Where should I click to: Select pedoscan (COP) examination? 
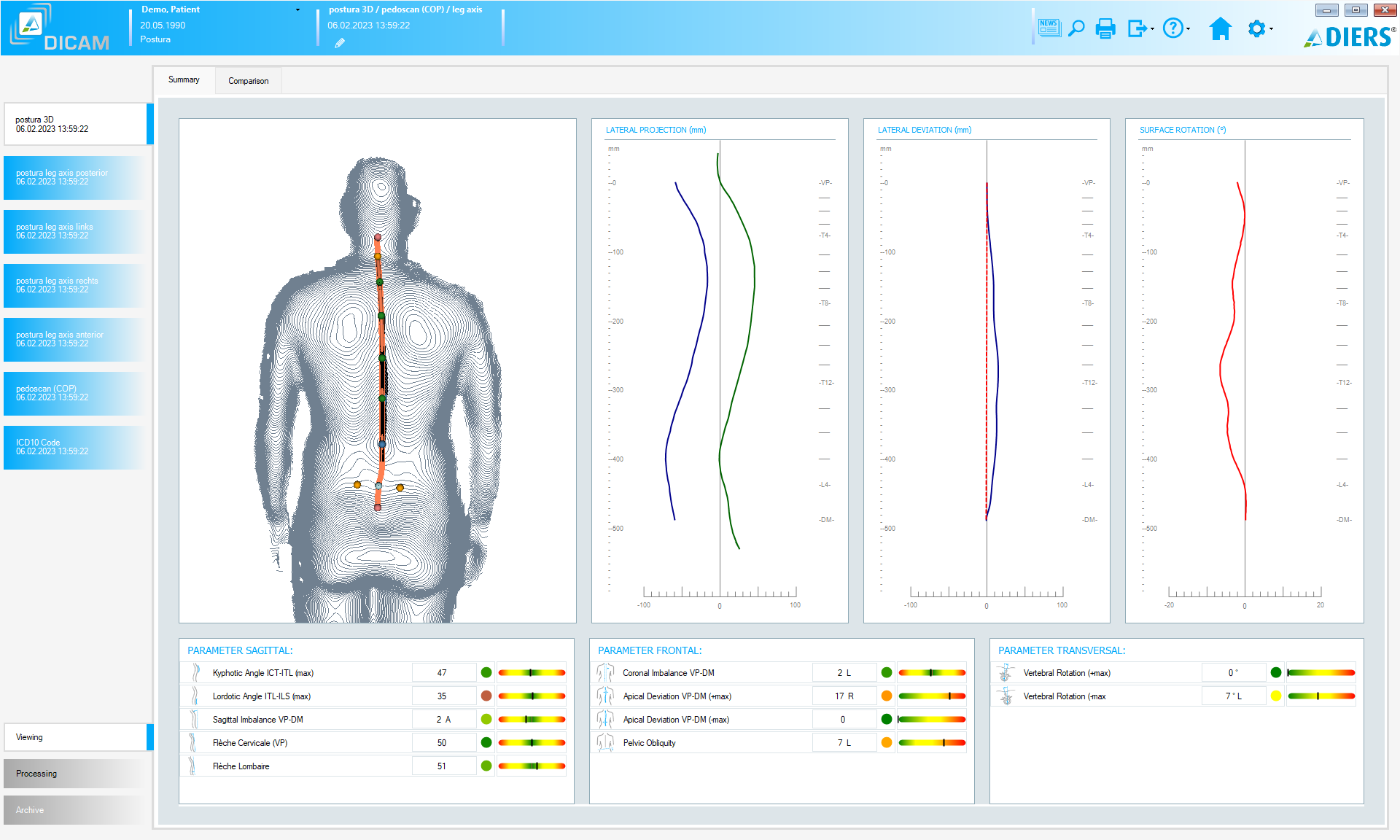coord(73,393)
